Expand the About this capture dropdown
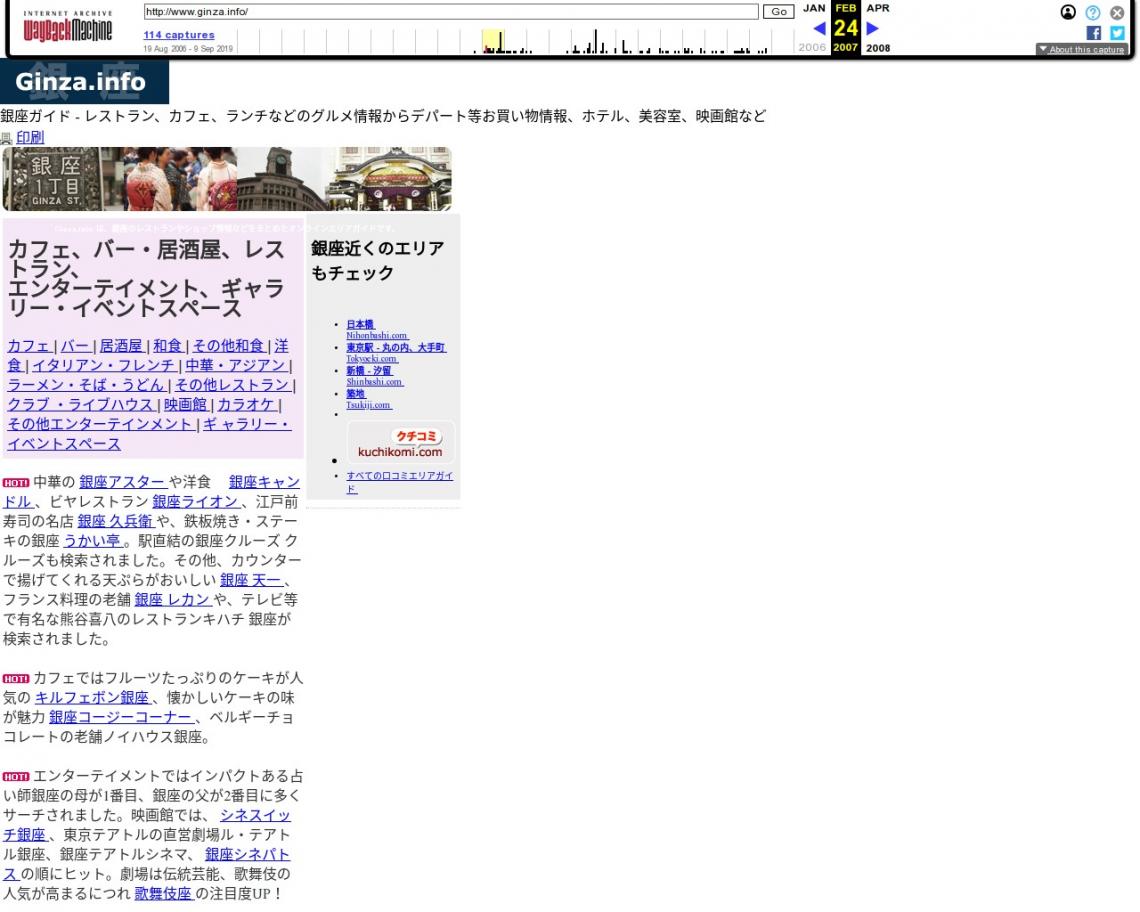 tap(1082, 49)
